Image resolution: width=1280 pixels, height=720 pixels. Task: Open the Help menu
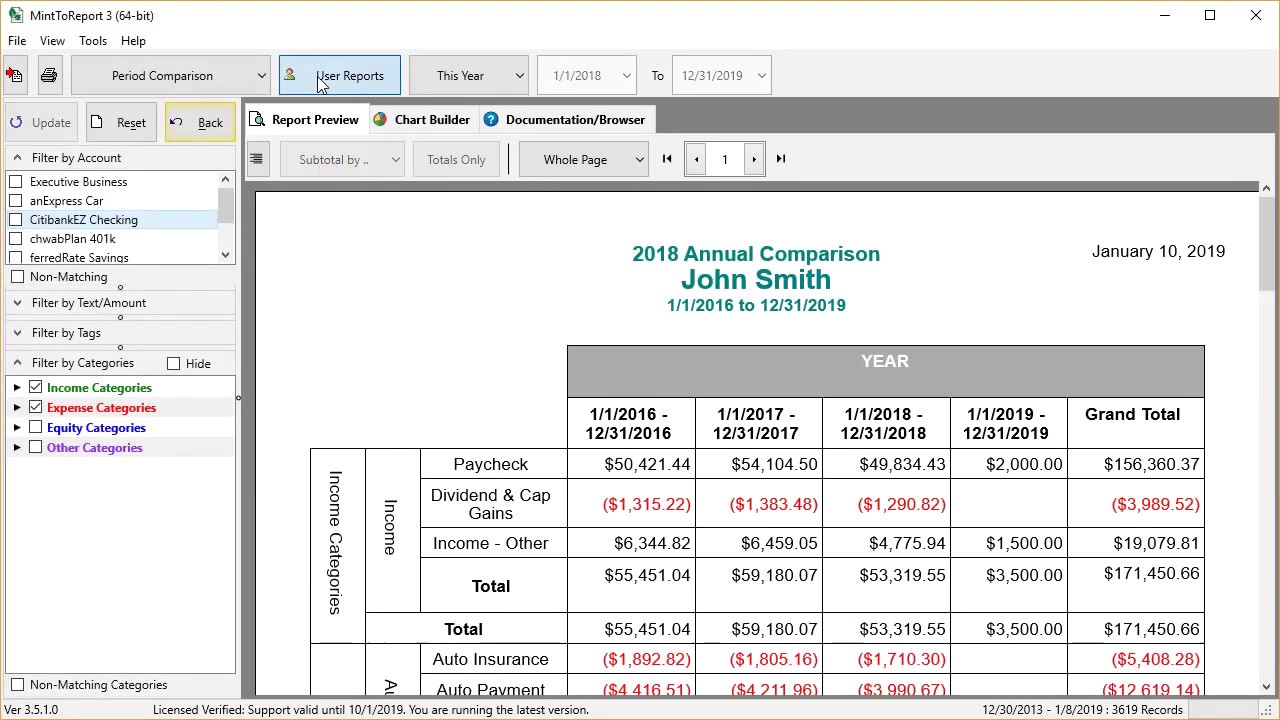coord(133,41)
